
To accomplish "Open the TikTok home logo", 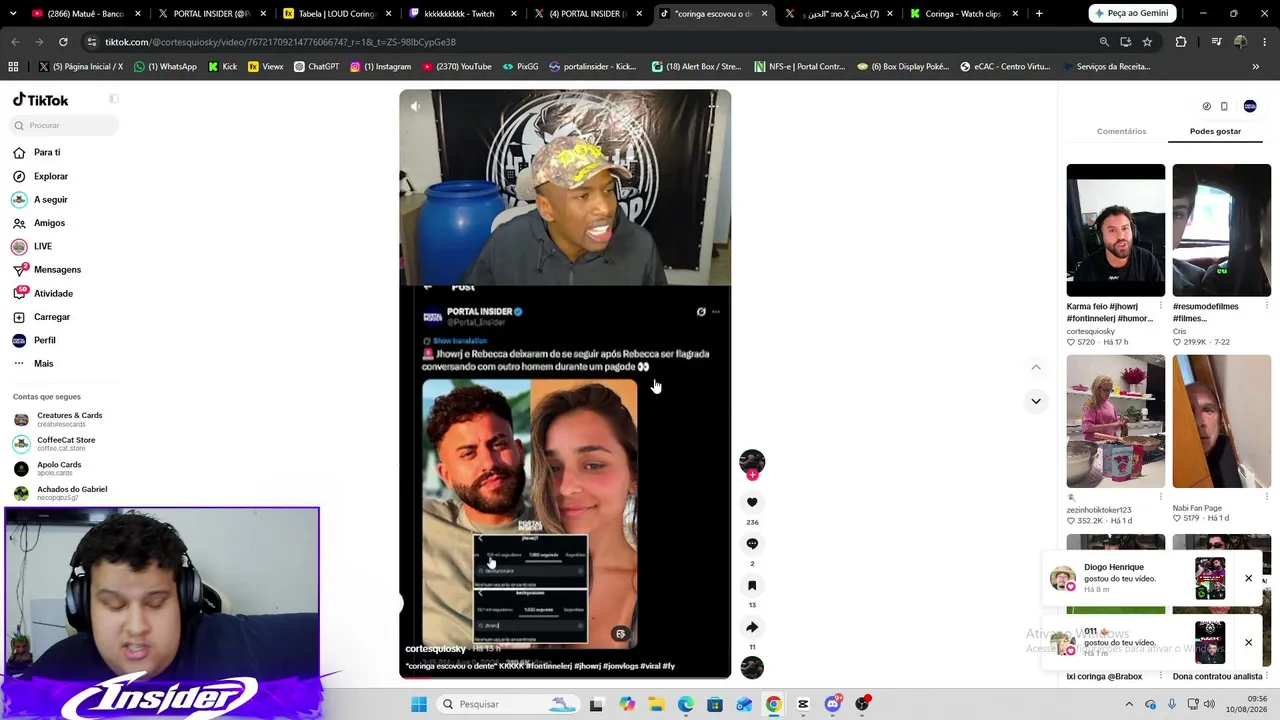I will [x=41, y=100].
